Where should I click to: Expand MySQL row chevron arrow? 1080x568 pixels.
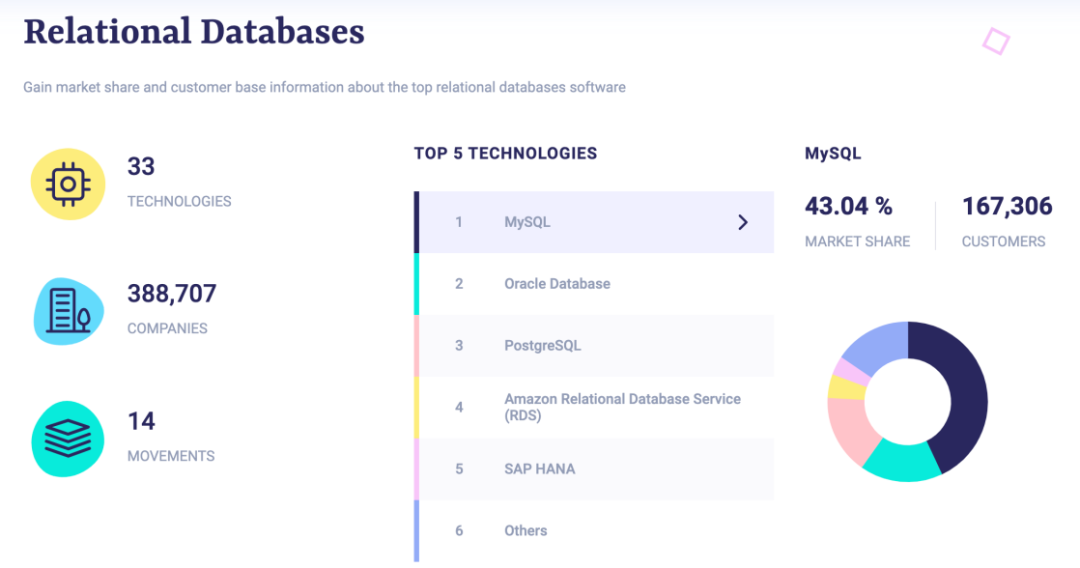click(x=742, y=222)
